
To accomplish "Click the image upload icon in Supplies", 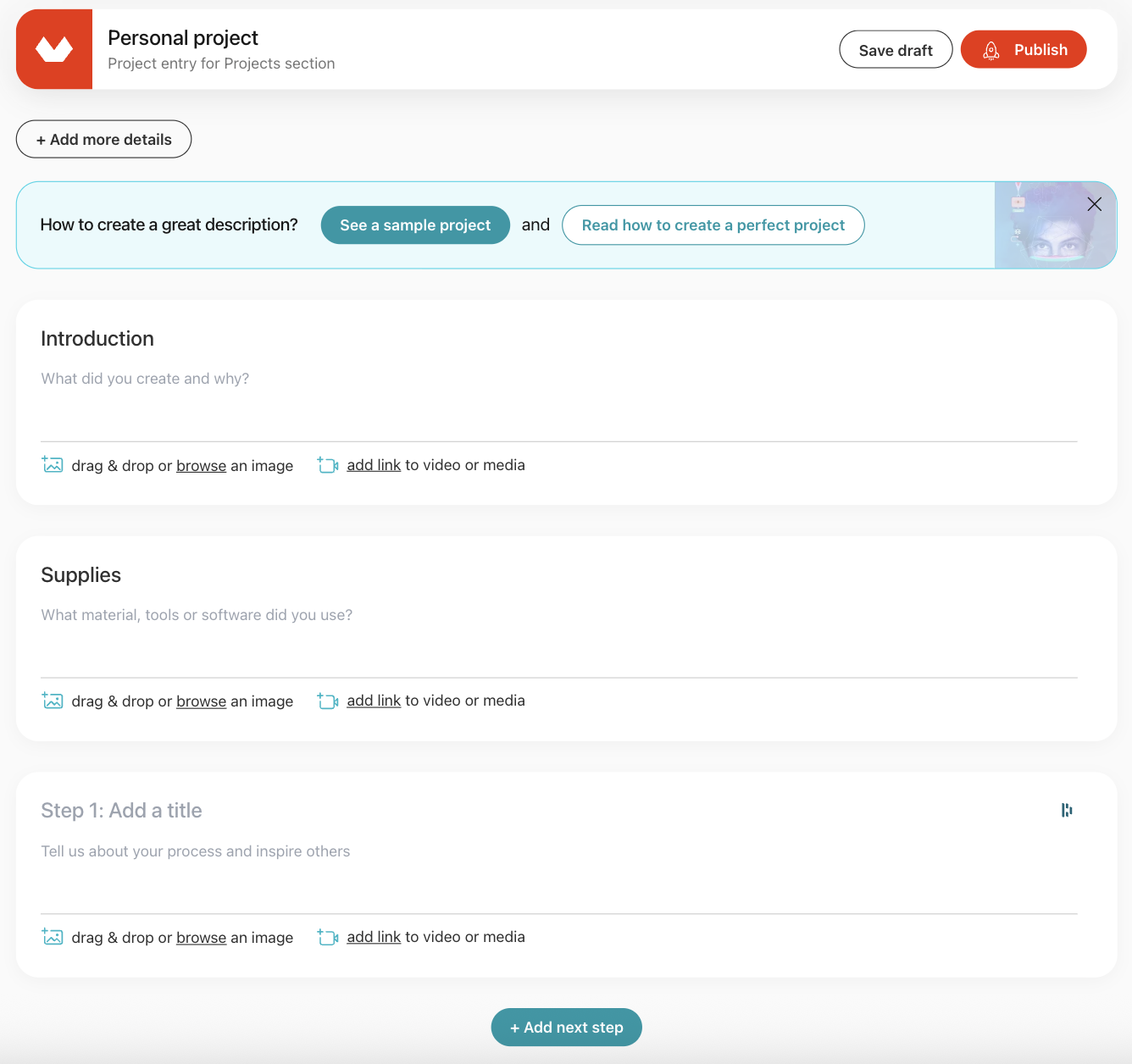I will (x=53, y=701).
